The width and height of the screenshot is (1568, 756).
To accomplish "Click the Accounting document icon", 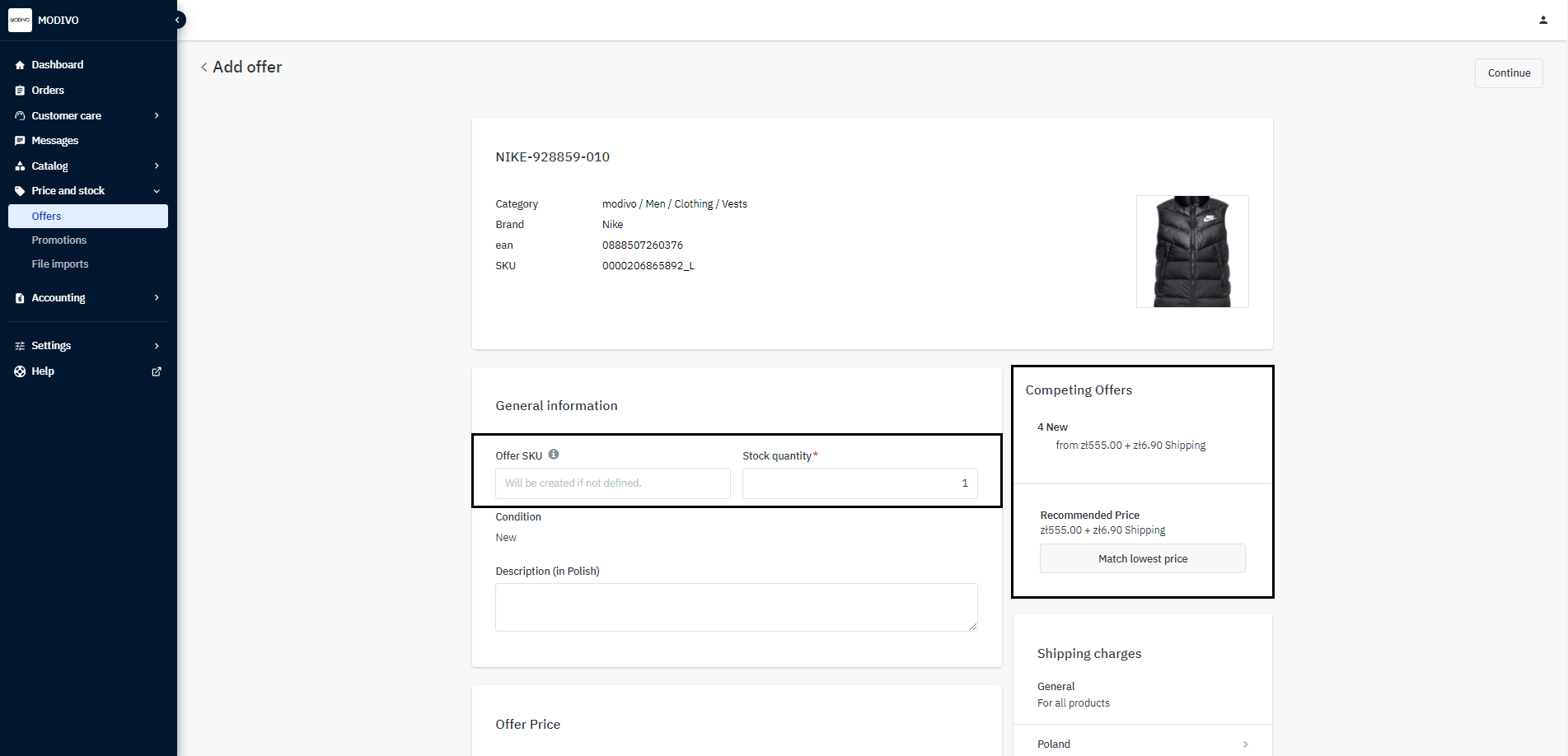I will click(20, 298).
